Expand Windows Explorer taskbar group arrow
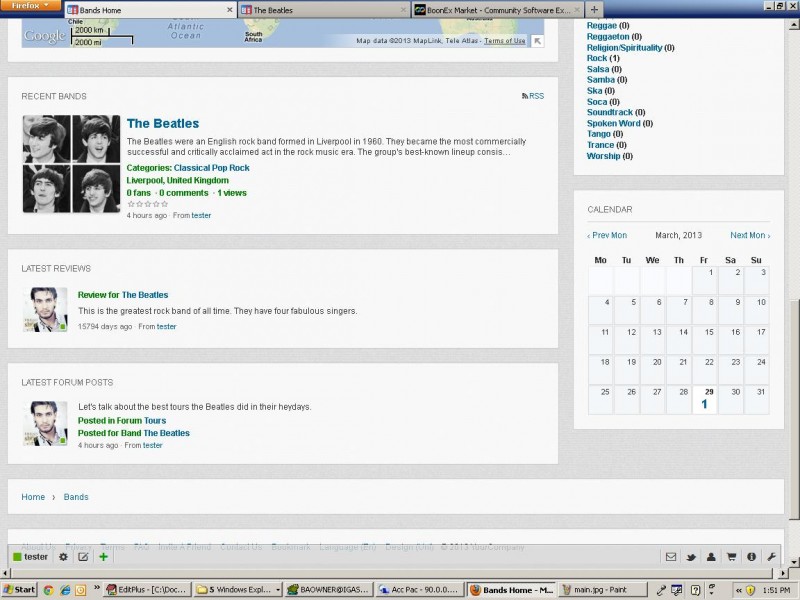800x600 pixels. [278, 590]
